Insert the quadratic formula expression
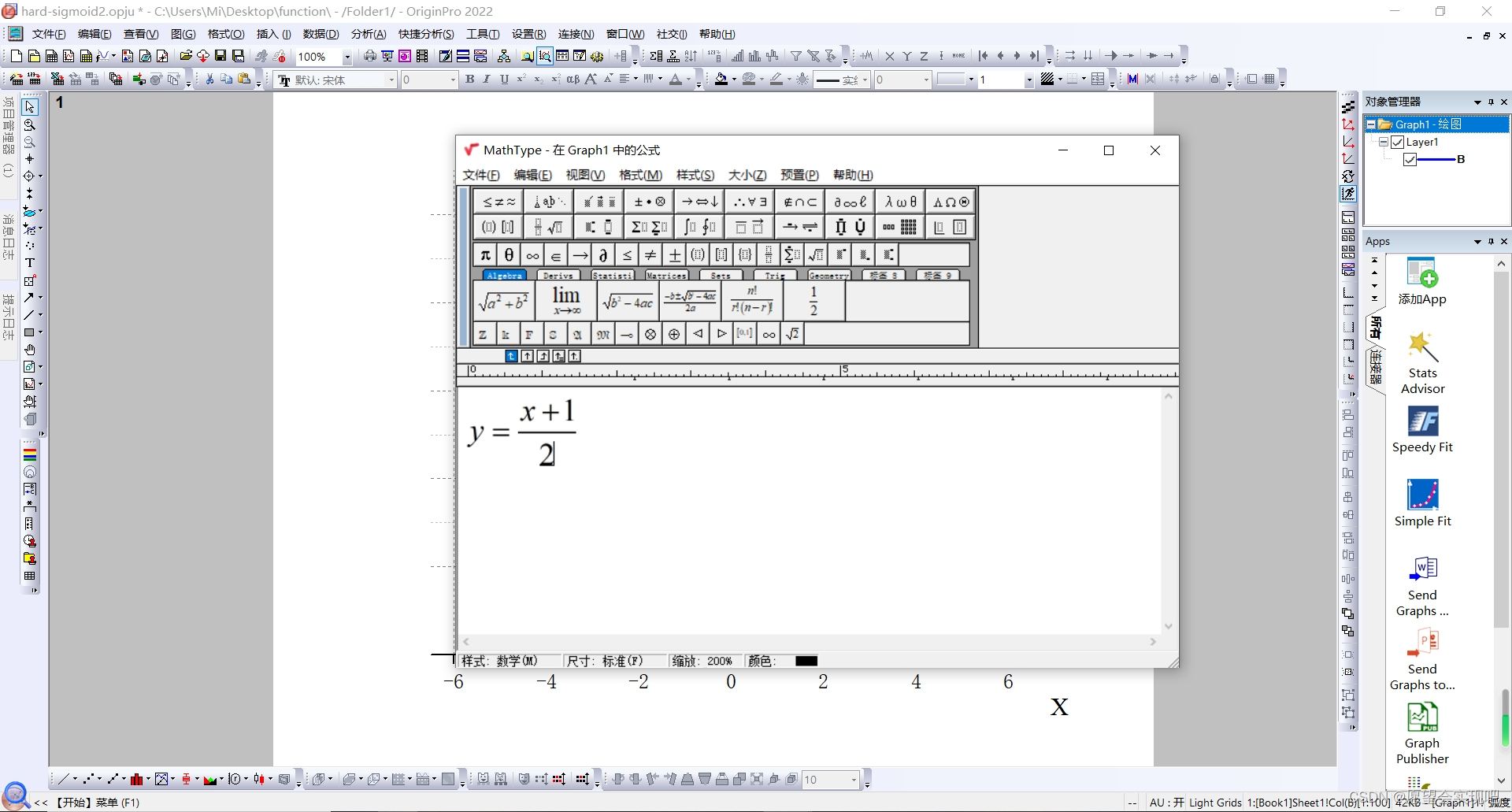 pyautogui.click(x=690, y=301)
